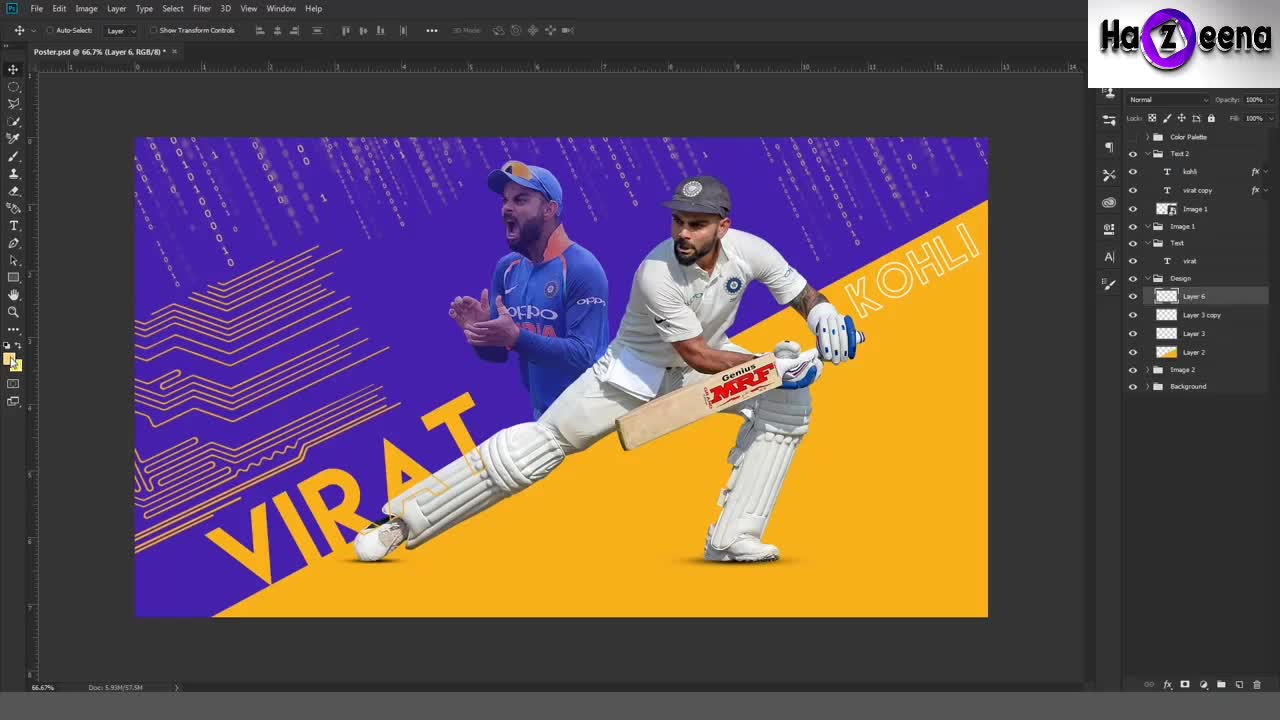Toggle visibility of Layer 6
Viewport: 1280px width, 720px height.
pos(1133,296)
